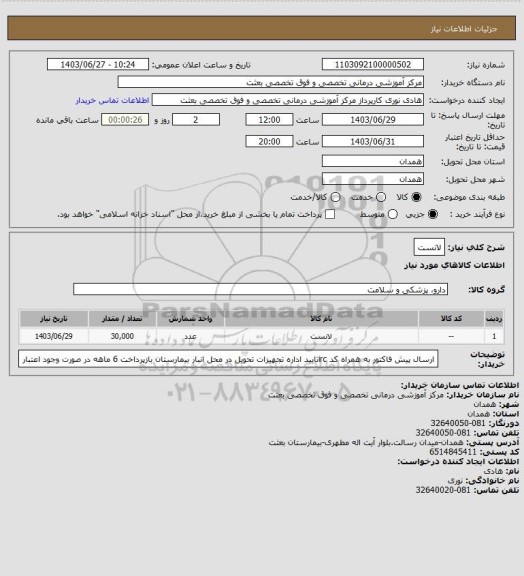Click the validity hour field 20:00

[x=269, y=141]
